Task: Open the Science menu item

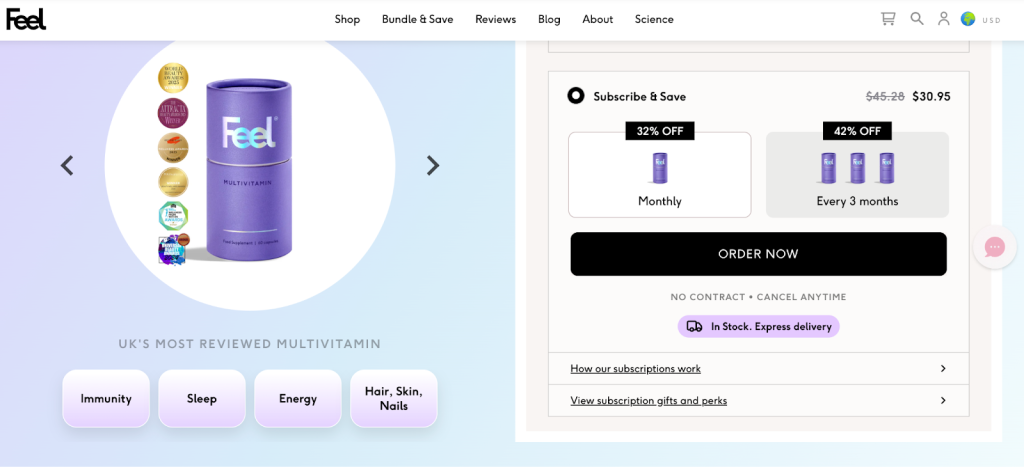Action: [654, 20]
